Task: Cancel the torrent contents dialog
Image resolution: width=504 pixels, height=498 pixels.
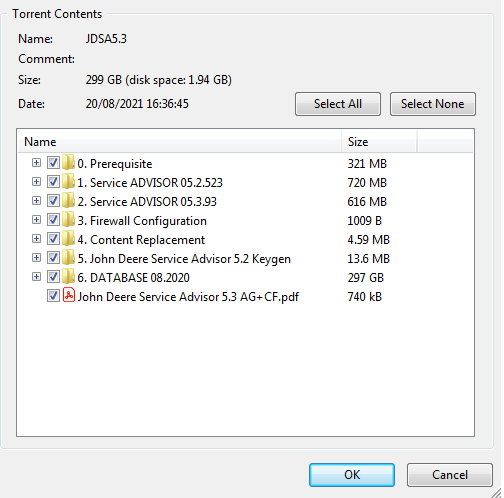Action: click(450, 475)
